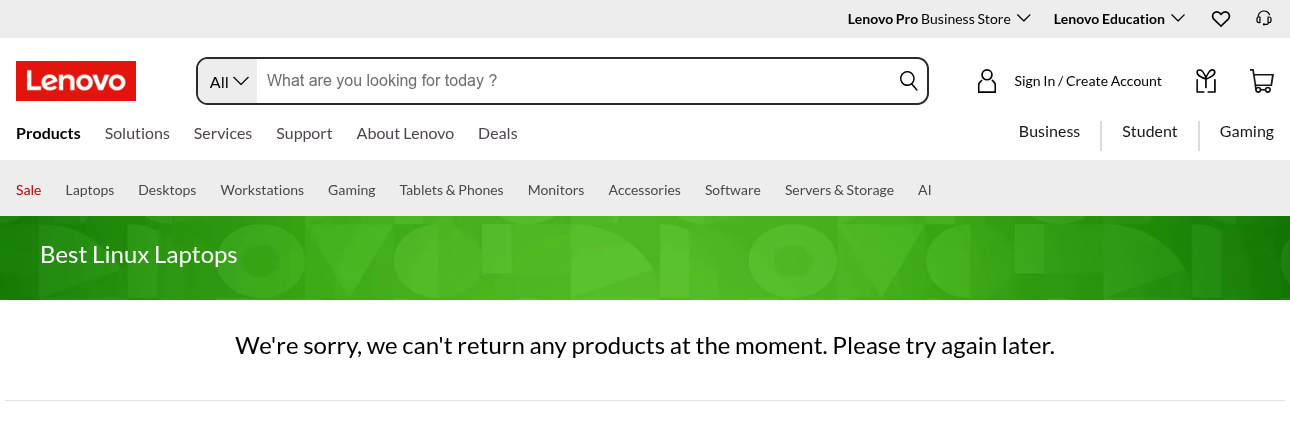Click the red Sale link
This screenshot has height=423, width=1290.
pos(29,190)
